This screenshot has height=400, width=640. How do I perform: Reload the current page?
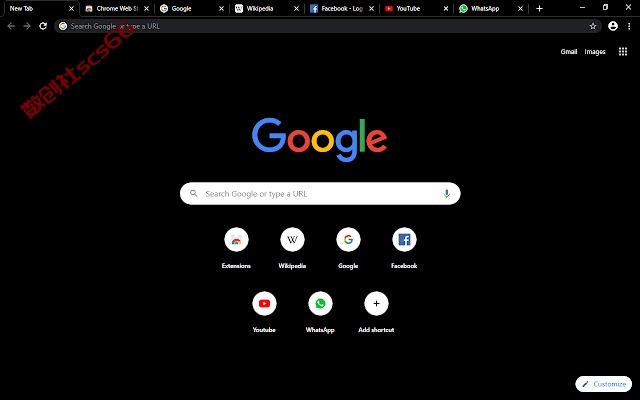(43, 26)
